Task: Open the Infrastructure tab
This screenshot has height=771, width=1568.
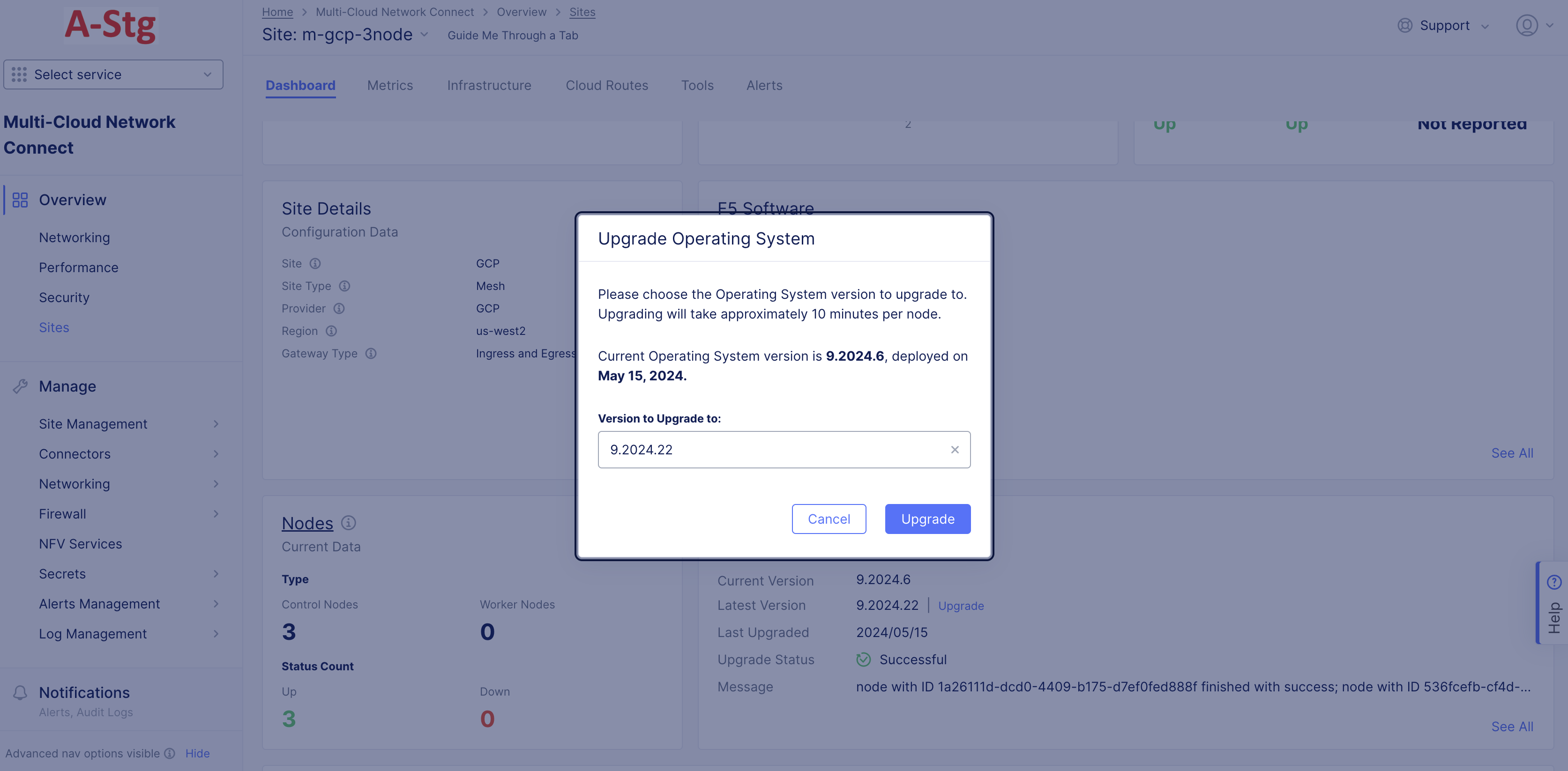Action: click(489, 85)
